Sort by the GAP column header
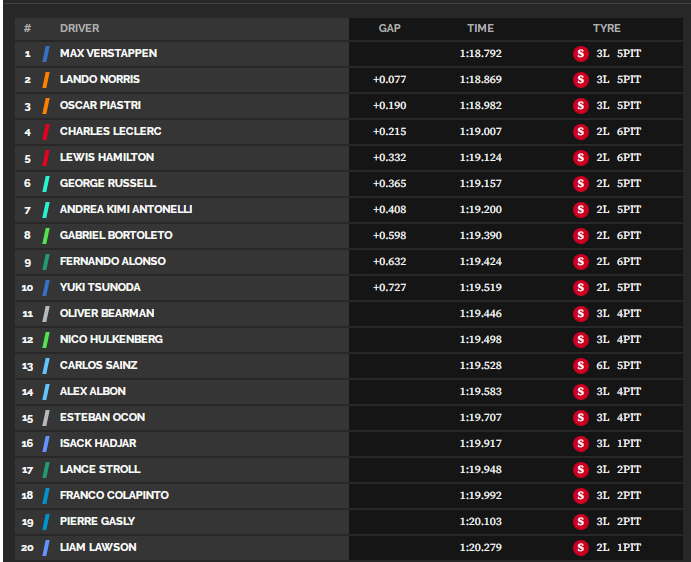Image resolution: width=691 pixels, height=562 pixels. [x=390, y=28]
